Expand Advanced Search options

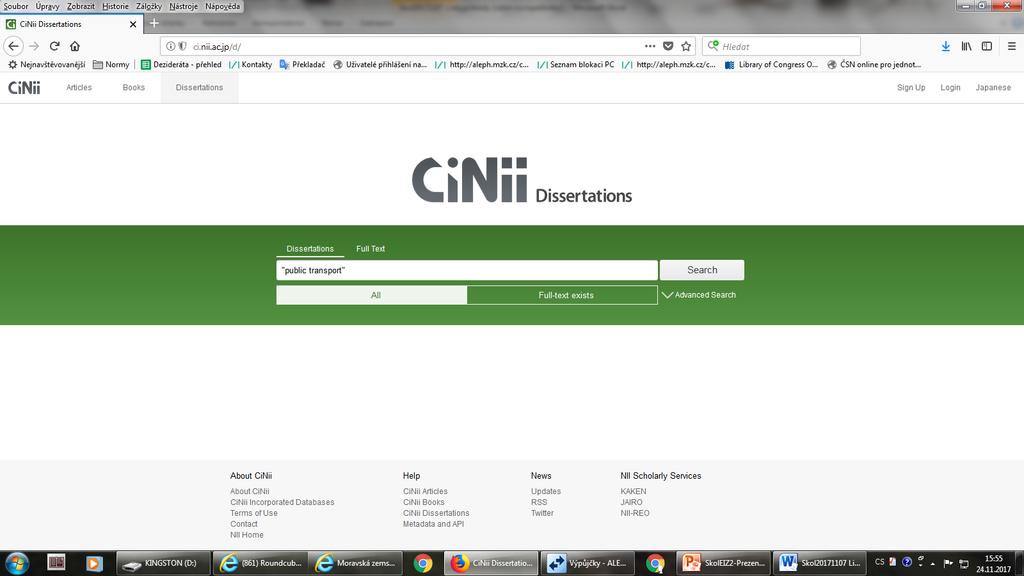tap(699, 295)
